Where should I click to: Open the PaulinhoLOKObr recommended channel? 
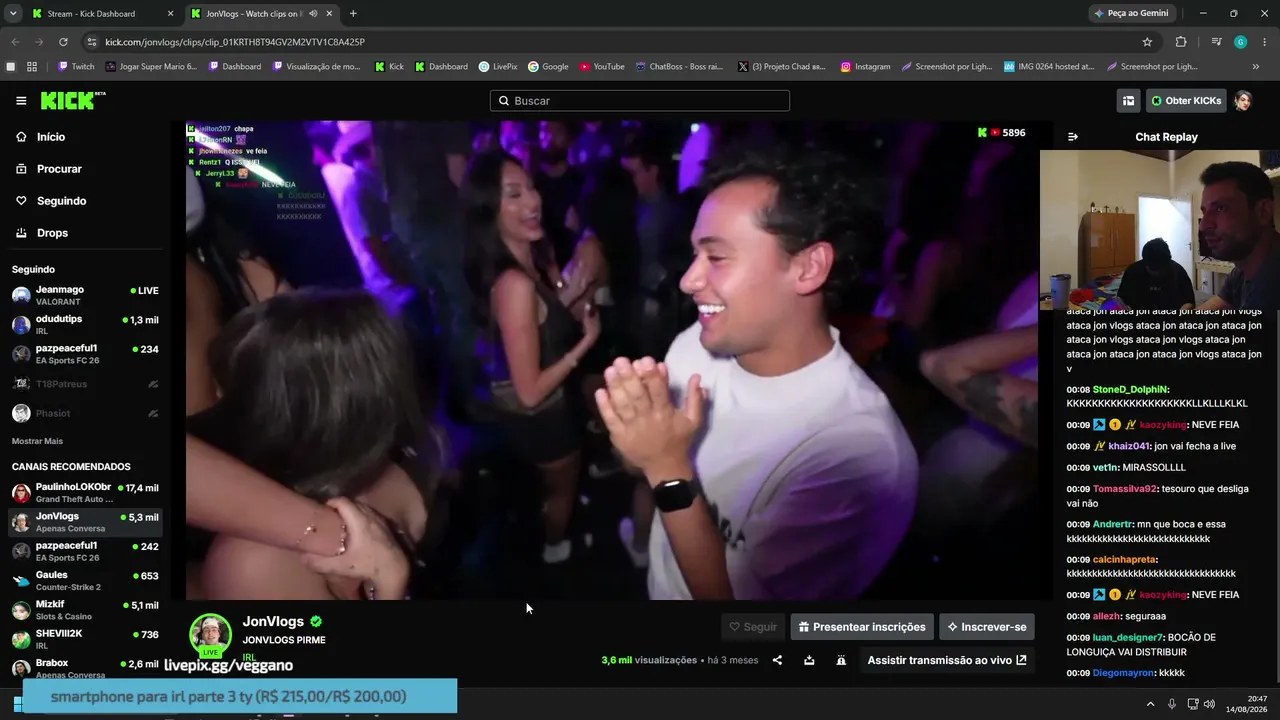tap(85, 492)
